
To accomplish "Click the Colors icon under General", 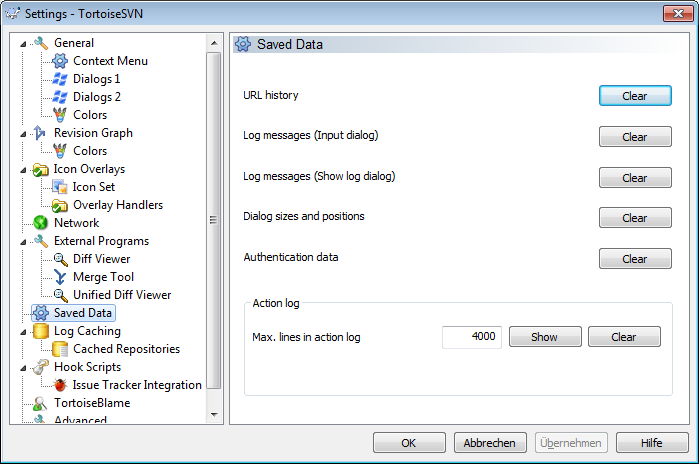I will pyautogui.click(x=60, y=115).
